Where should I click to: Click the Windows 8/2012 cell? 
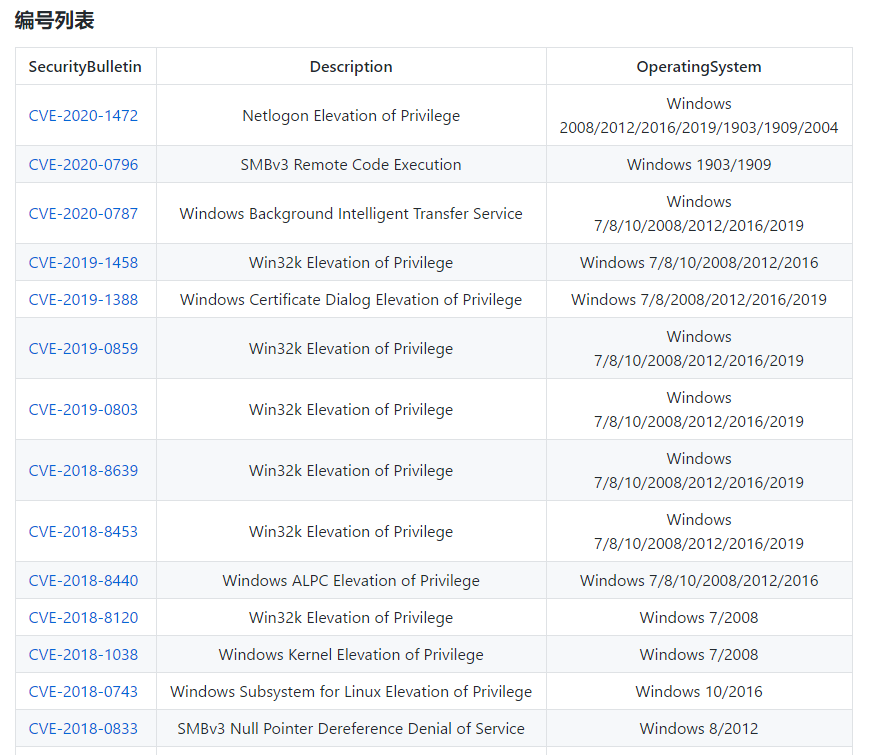(699, 729)
